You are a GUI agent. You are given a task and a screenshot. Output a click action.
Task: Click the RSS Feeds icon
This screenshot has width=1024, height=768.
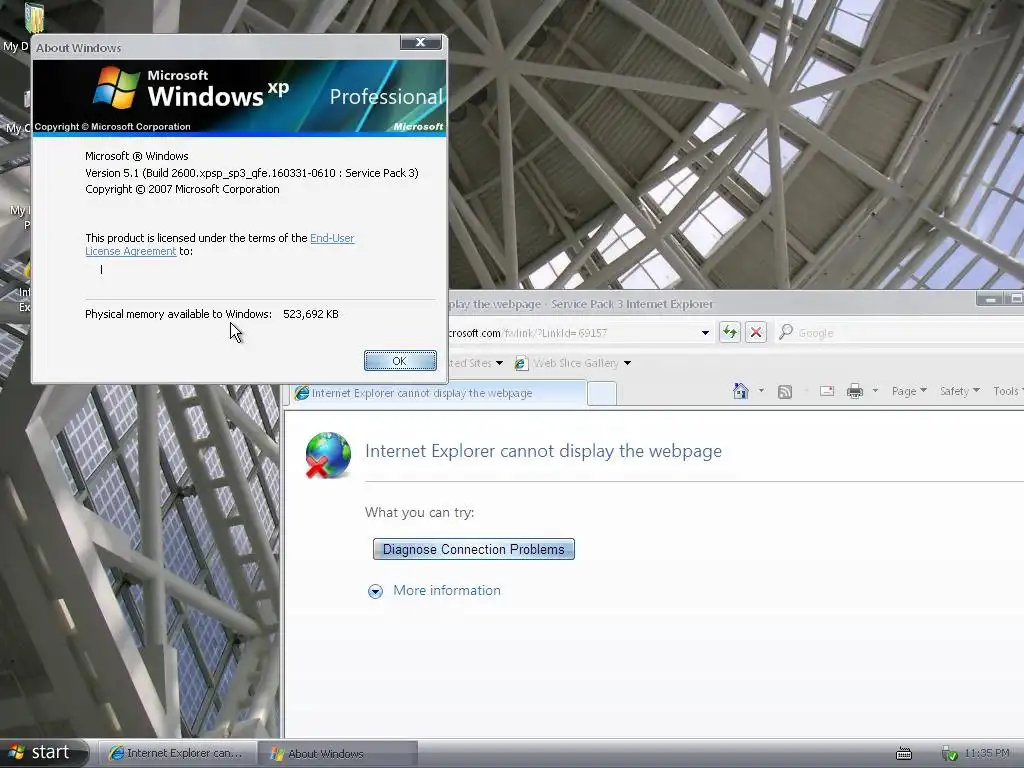click(785, 391)
